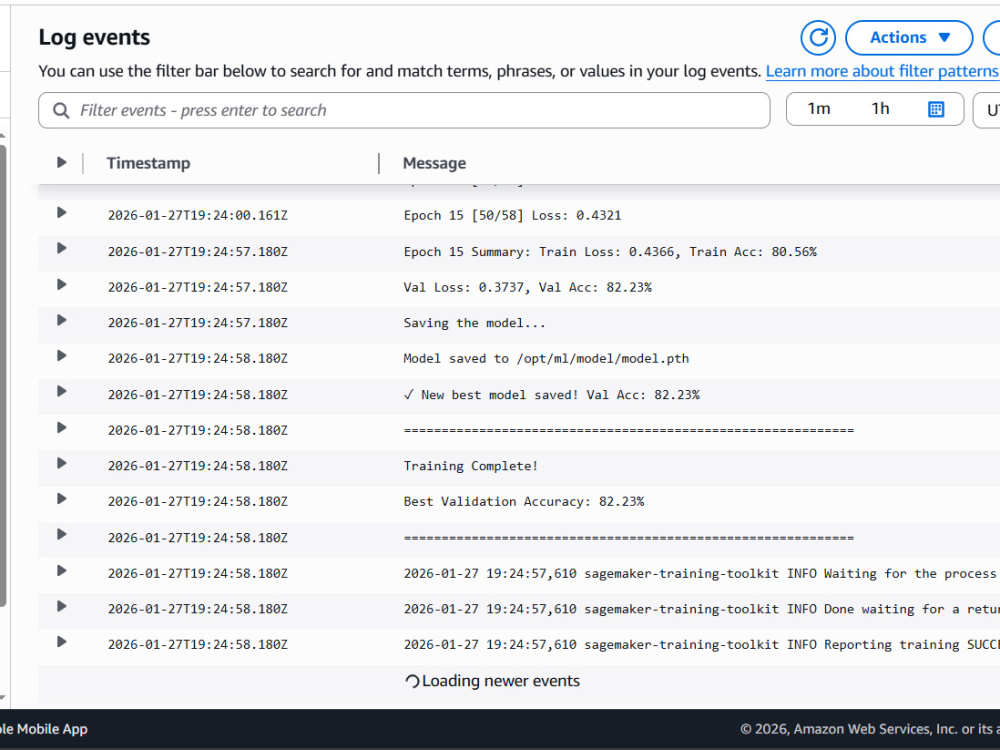This screenshot has width=1000, height=750.
Task: Click timestamp 2026-01-27T19:24:00.161Z
Action: tap(198, 216)
